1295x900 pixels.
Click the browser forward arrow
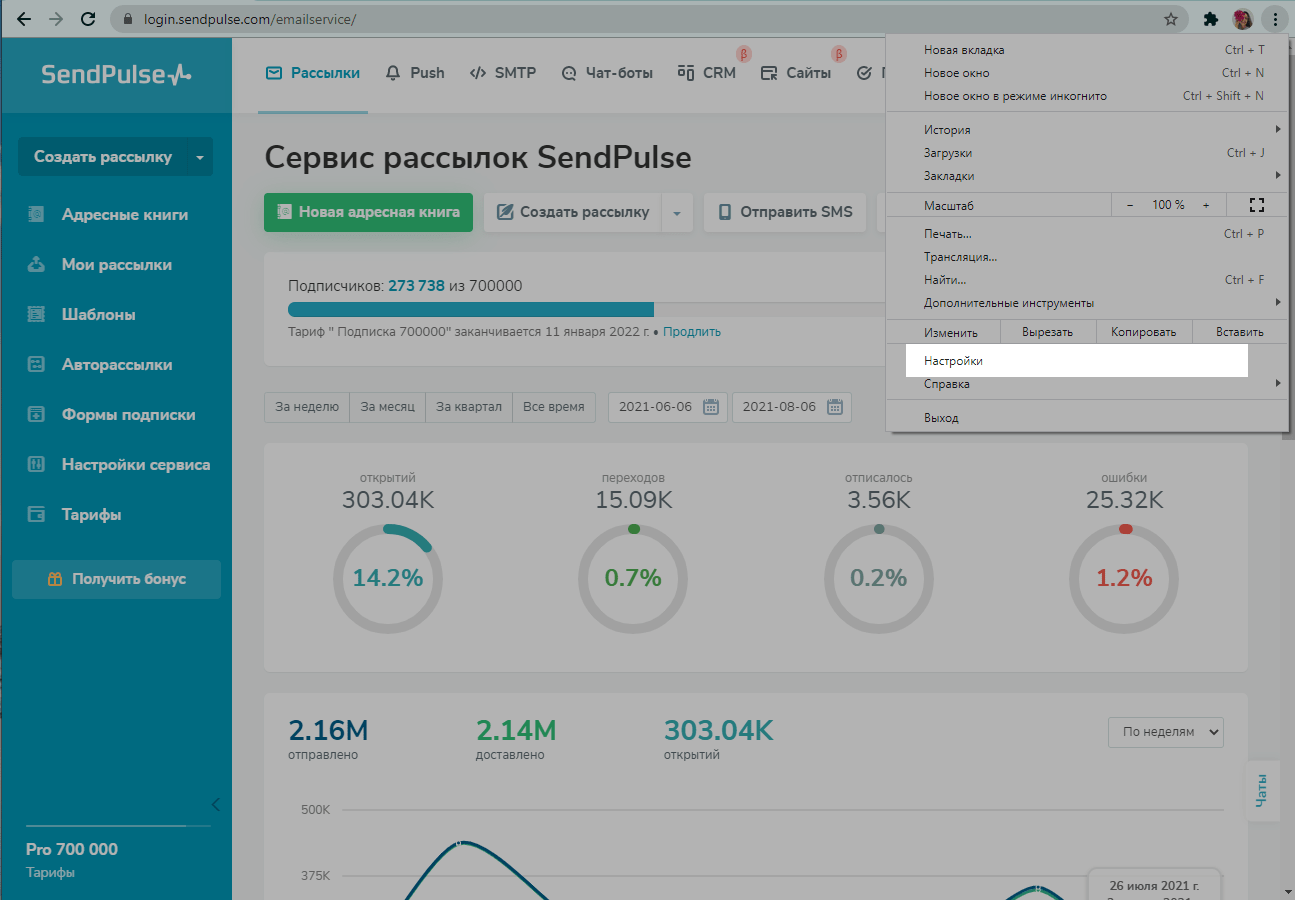[x=56, y=19]
